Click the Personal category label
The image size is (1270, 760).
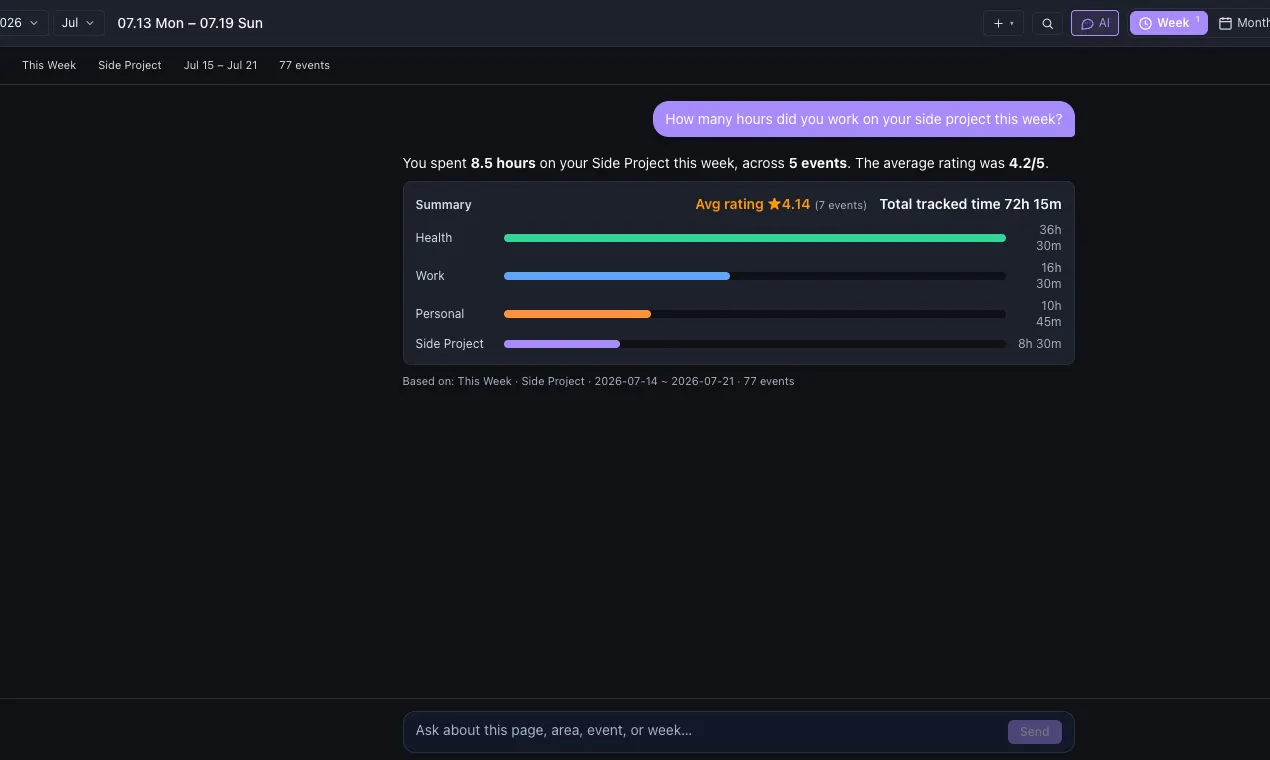(440, 314)
